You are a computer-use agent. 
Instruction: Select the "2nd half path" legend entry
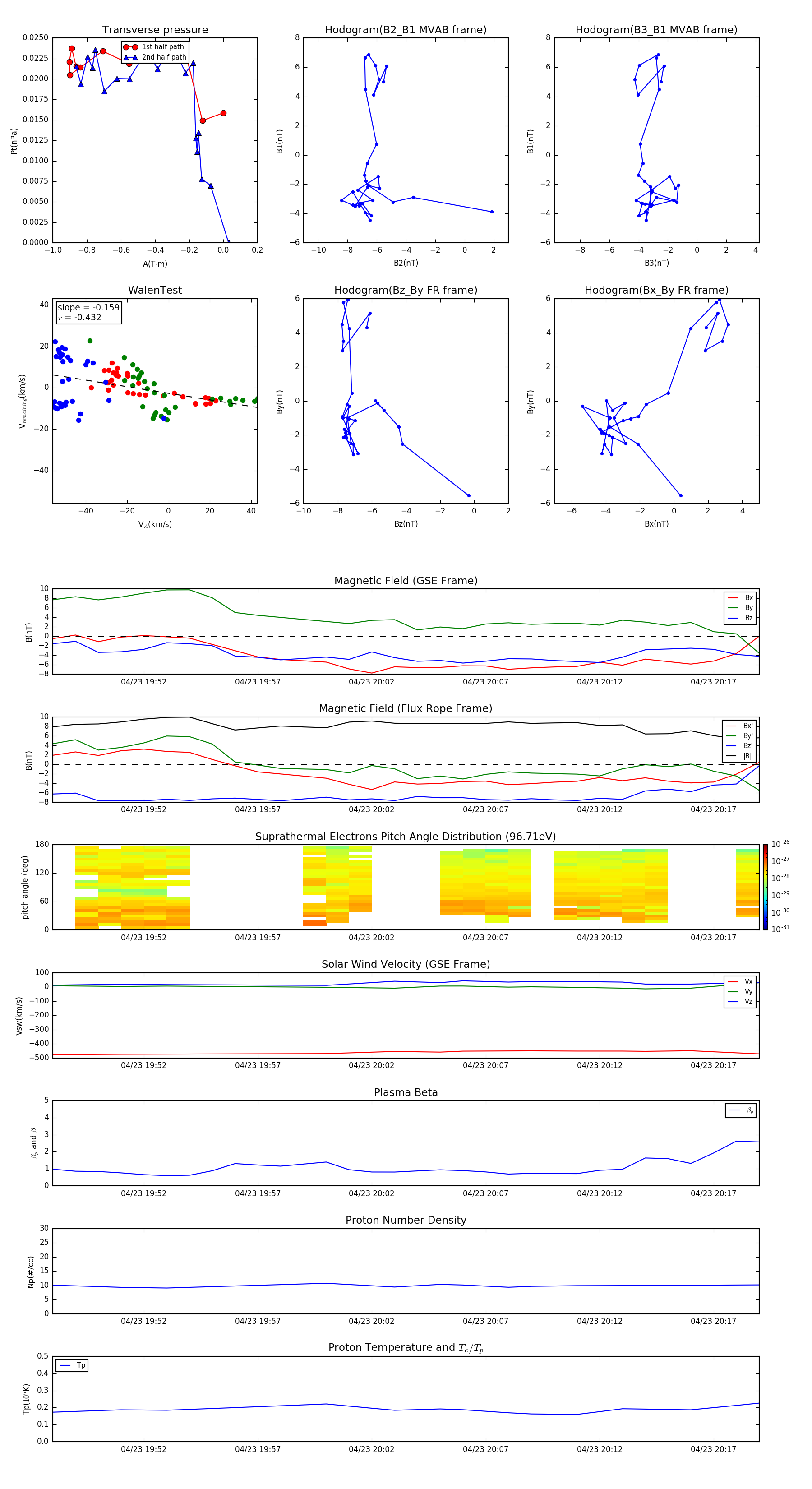pos(155,57)
